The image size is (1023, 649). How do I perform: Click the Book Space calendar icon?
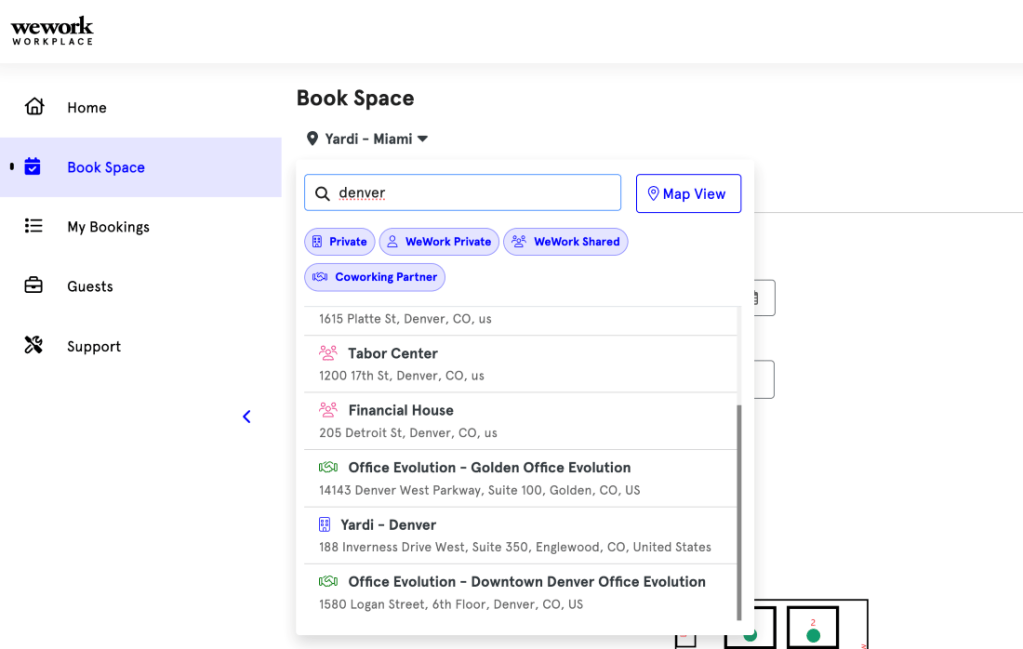[33, 167]
